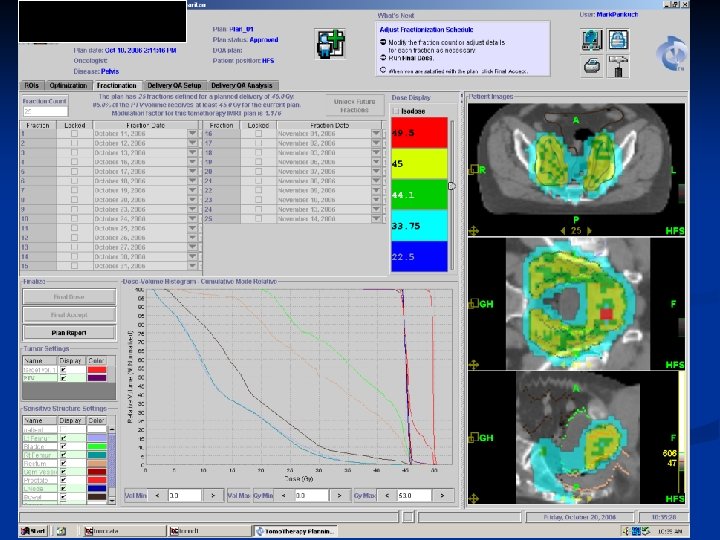Image resolution: width=720 pixels, height=540 pixels.
Task: Toggle Display checkbox for Prostate structure
Action: (x=63, y=480)
